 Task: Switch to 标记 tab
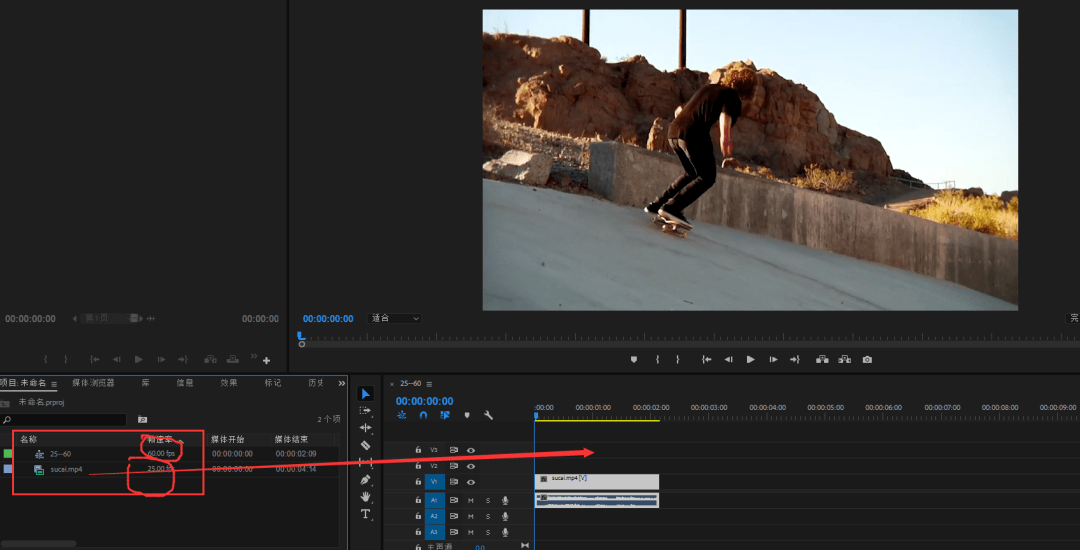click(273, 383)
